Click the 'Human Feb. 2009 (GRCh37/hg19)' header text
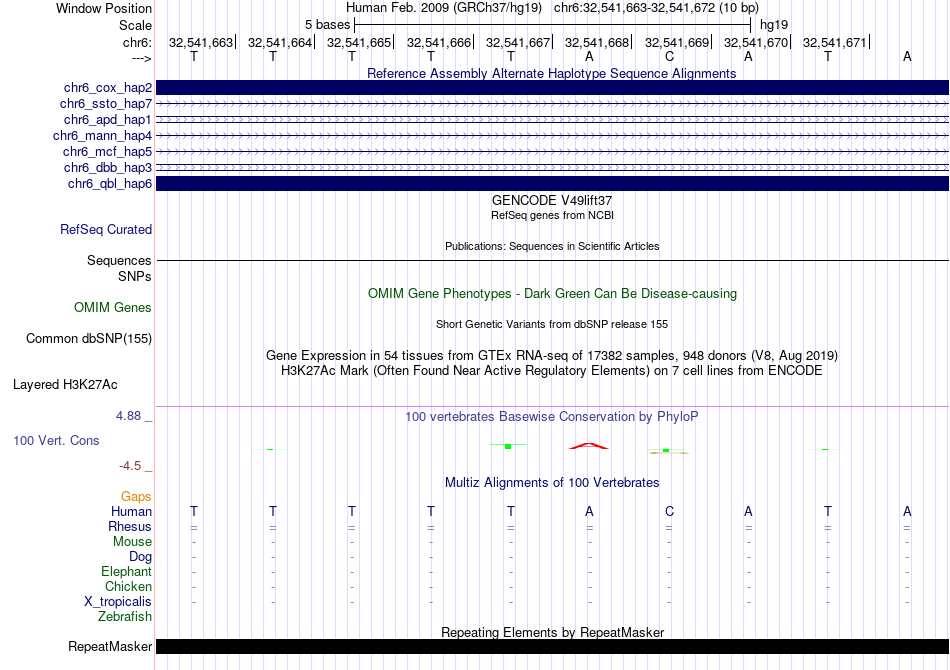This screenshot has height=670, width=950. (x=443, y=8)
